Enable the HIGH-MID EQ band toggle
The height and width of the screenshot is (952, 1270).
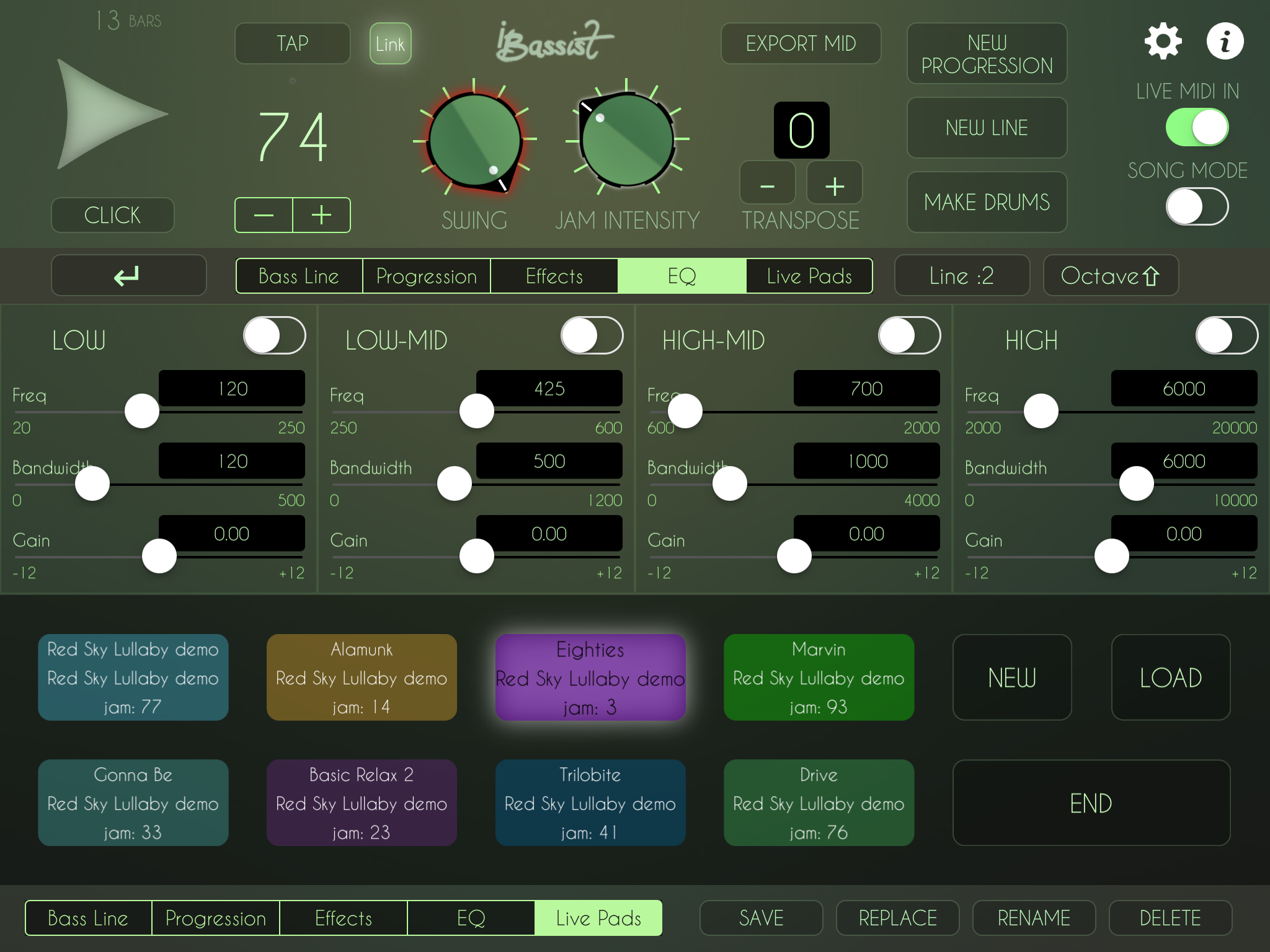click(909, 336)
